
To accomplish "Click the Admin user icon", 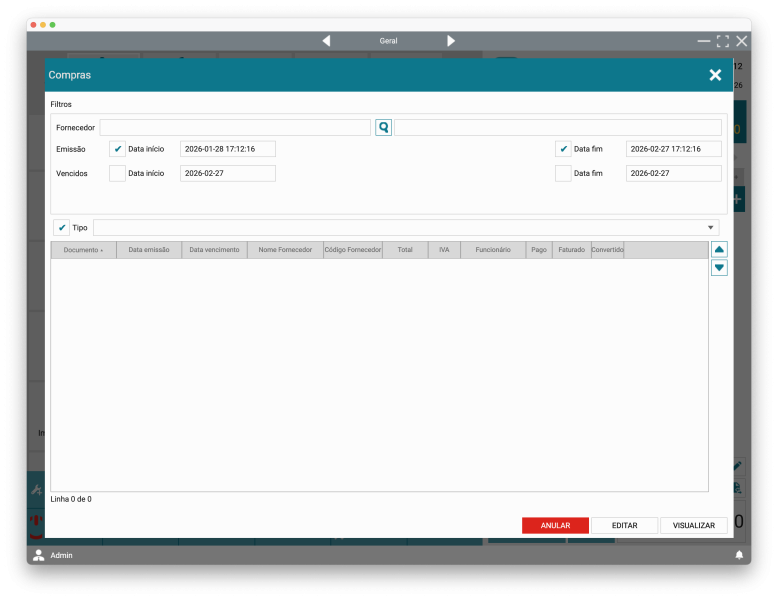I will [39, 554].
